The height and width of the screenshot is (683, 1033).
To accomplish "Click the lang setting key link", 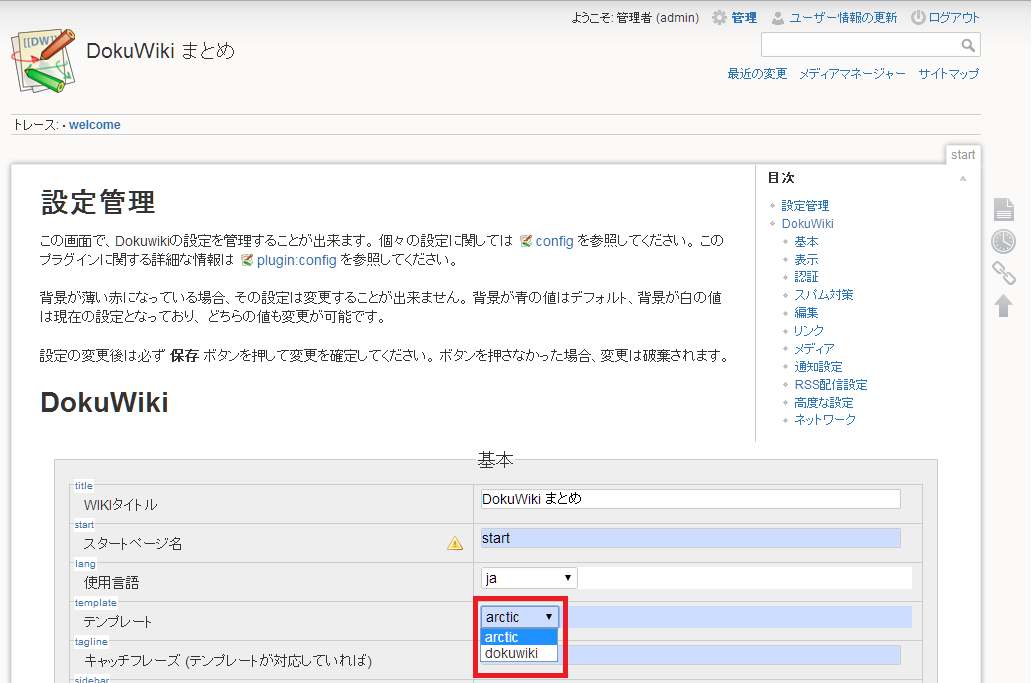I will pyautogui.click(x=85, y=564).
